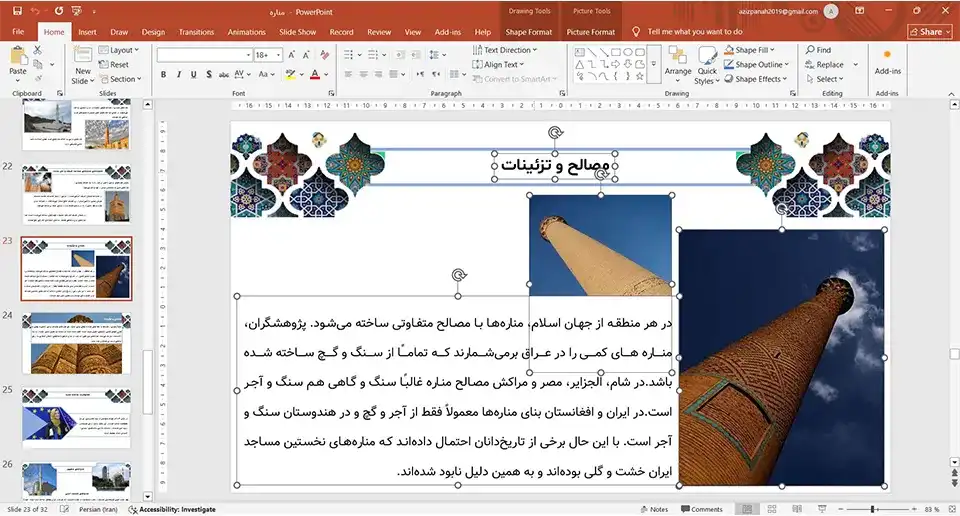The width and height of the screenshot is (960, 516).
Task: Toggle right-to-left text direction
Action: [x=436, y=74]
